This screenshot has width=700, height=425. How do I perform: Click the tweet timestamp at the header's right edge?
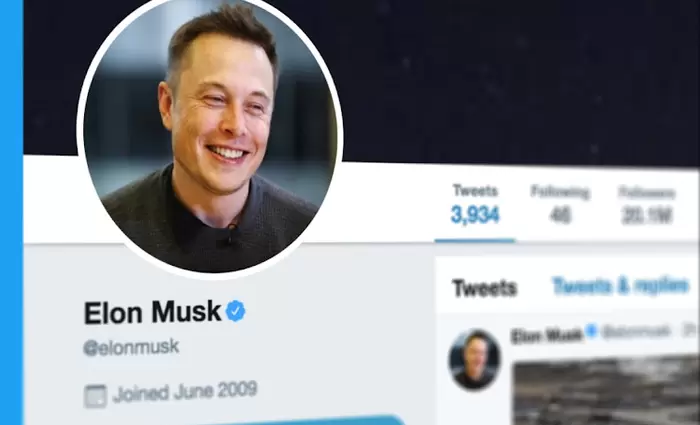click(x=690, y=330)
